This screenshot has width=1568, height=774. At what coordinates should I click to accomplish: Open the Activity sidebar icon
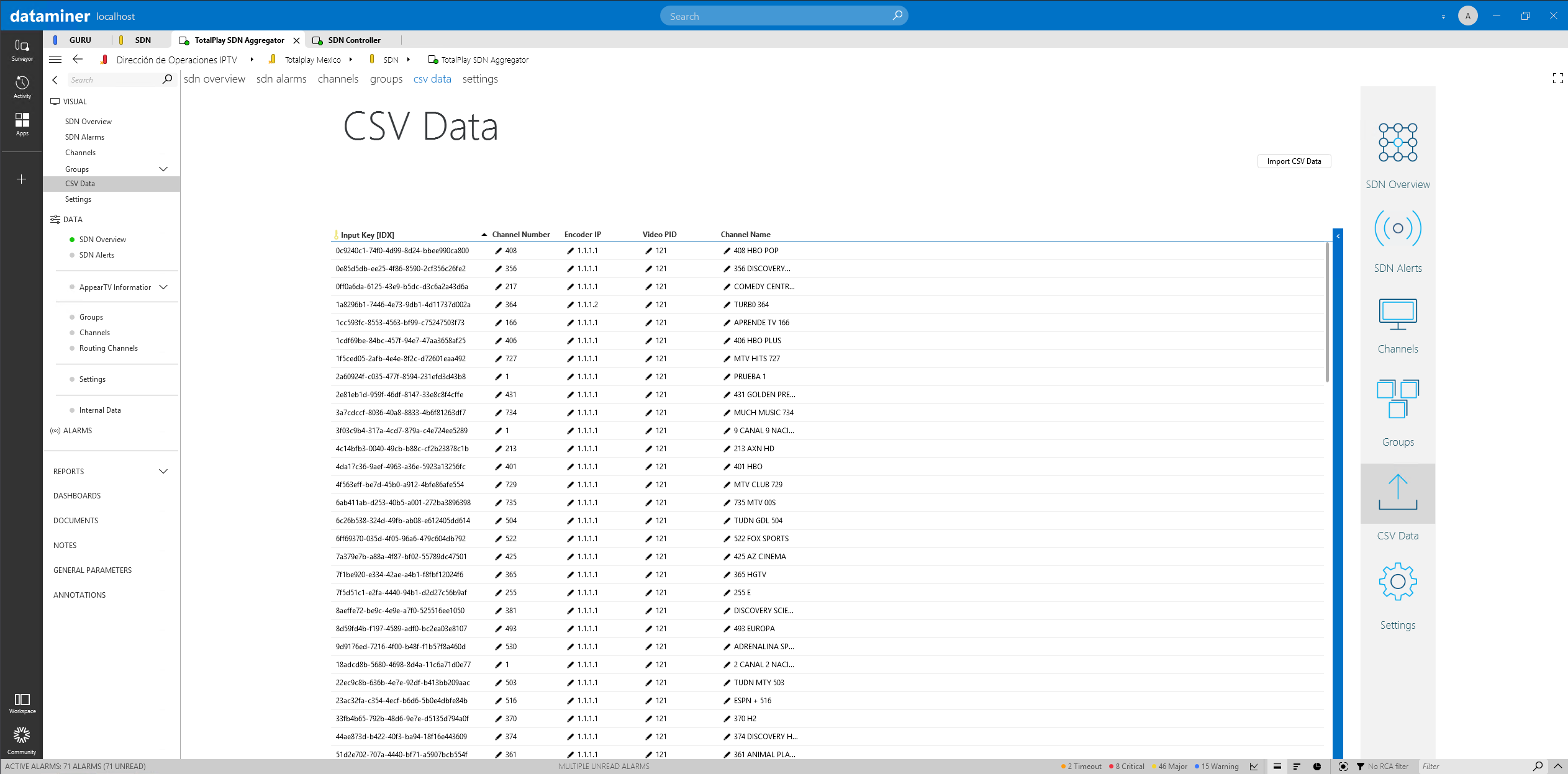22,87
